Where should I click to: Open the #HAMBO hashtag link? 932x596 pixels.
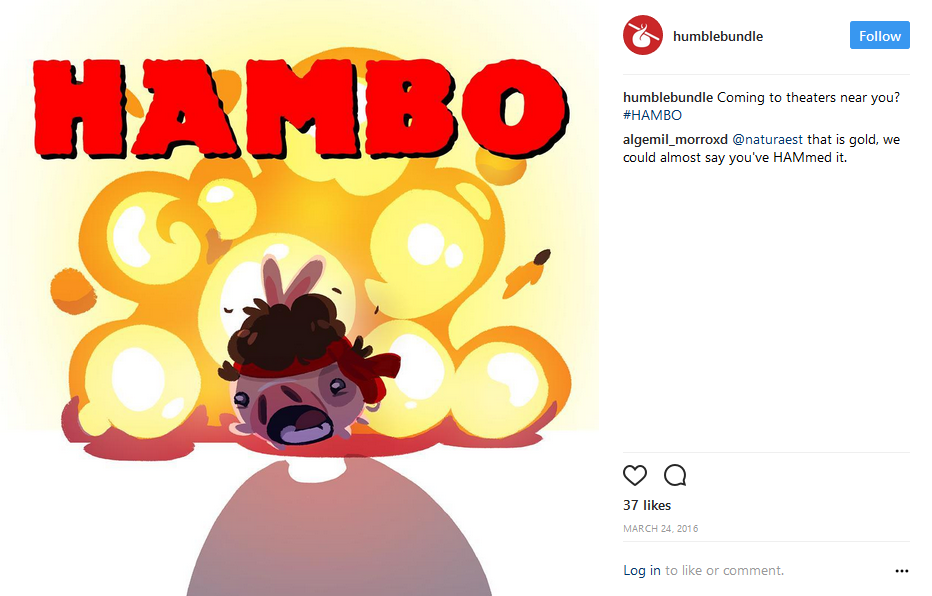pos(652,115)
